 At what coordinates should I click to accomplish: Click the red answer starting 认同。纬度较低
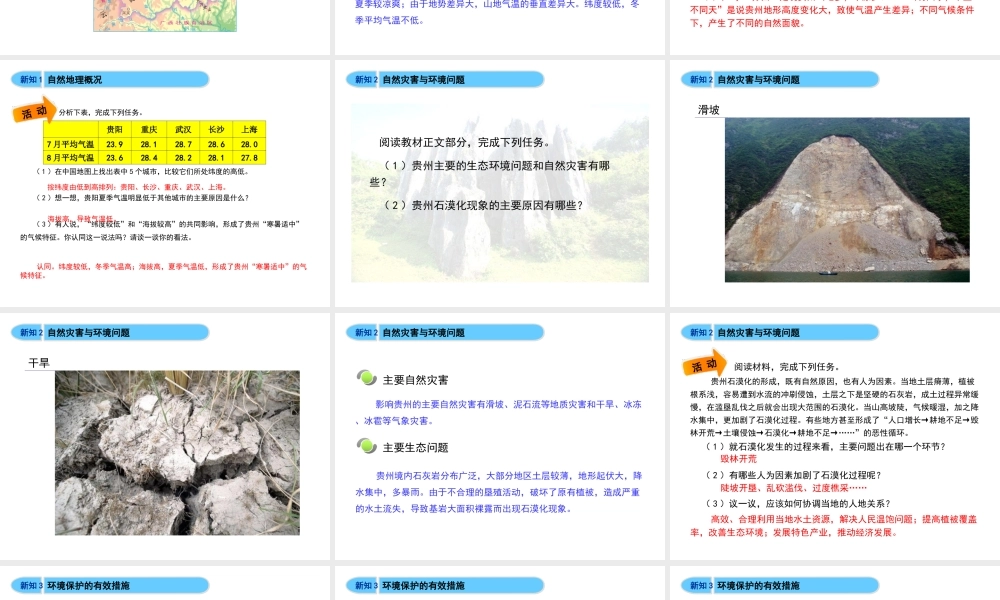click(x=163, y=271)
